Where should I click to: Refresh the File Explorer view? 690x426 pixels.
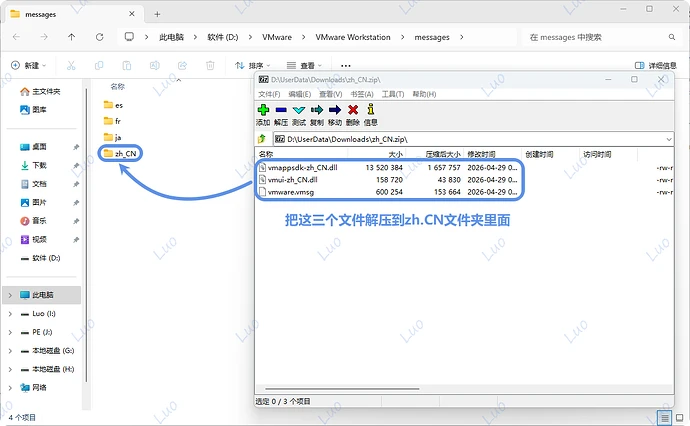[99, 37]
